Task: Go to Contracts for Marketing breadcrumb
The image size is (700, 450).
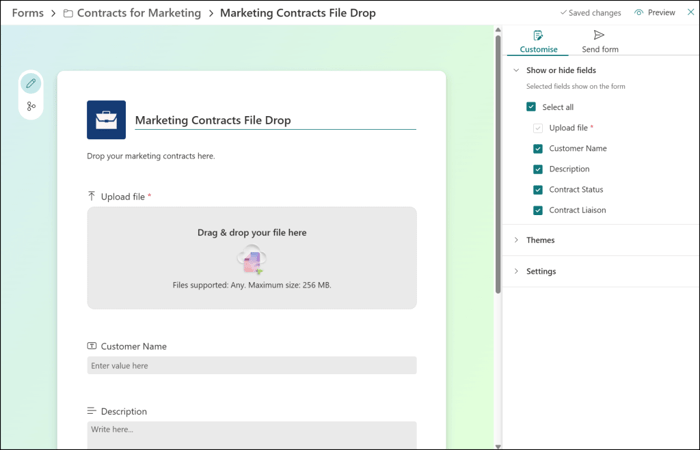Action: (139, 13)
